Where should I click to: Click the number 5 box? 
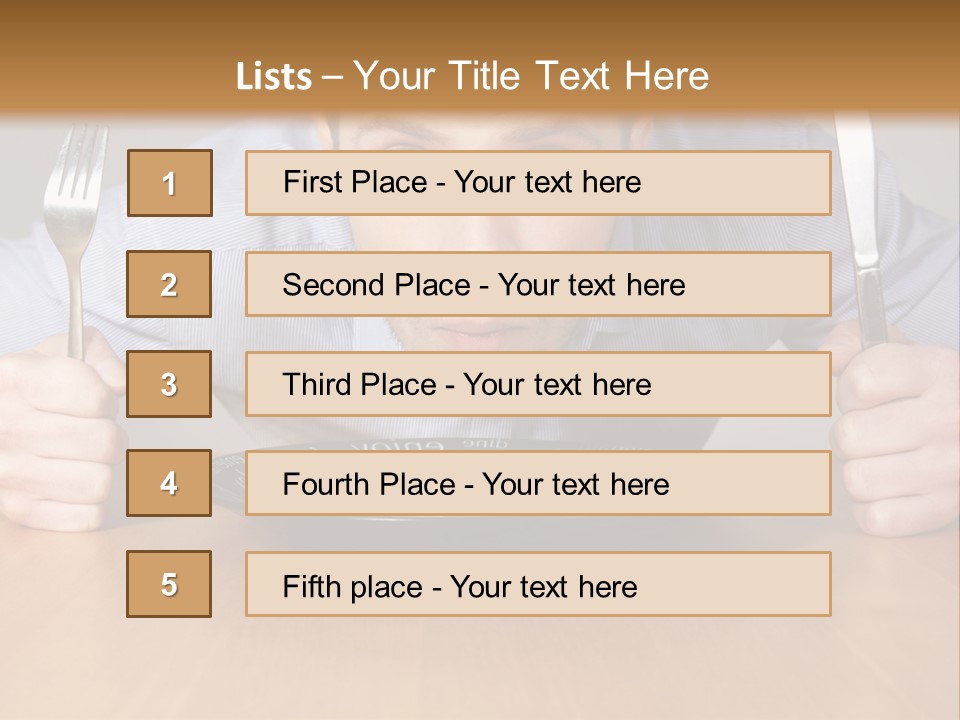[169, 584]
